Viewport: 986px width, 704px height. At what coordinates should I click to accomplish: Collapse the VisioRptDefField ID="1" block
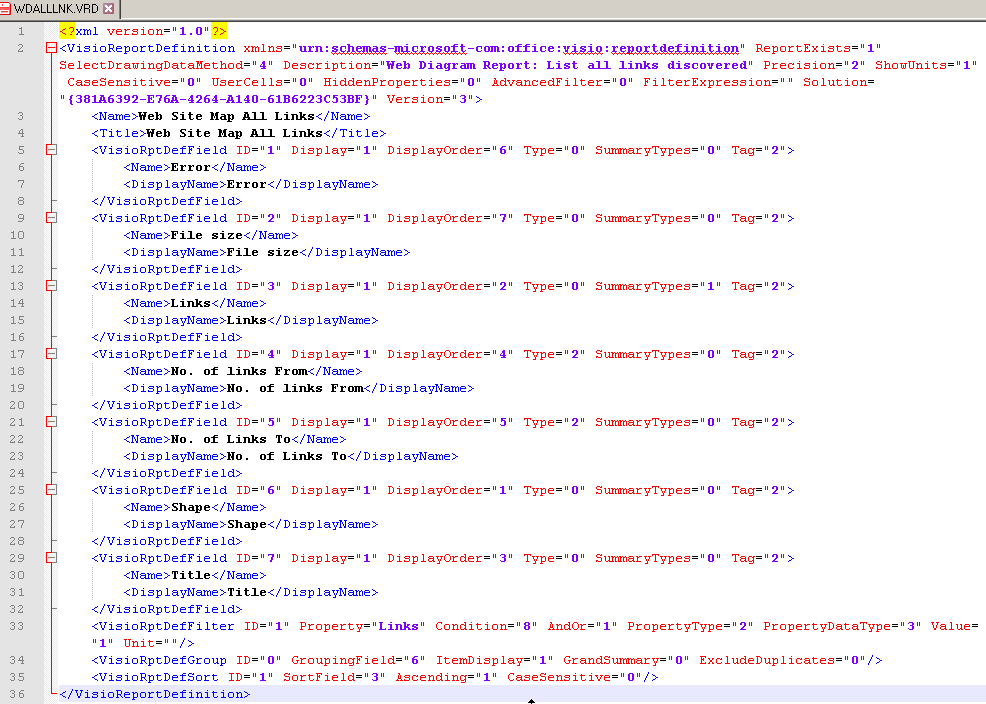[x=52, y=150]
